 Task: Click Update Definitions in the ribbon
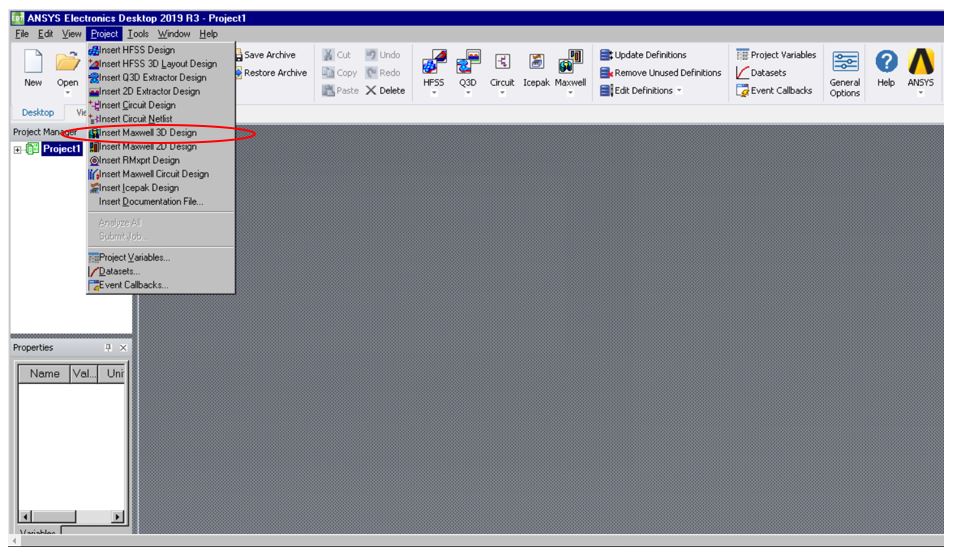pyautogui.click(x=643, y=55)
